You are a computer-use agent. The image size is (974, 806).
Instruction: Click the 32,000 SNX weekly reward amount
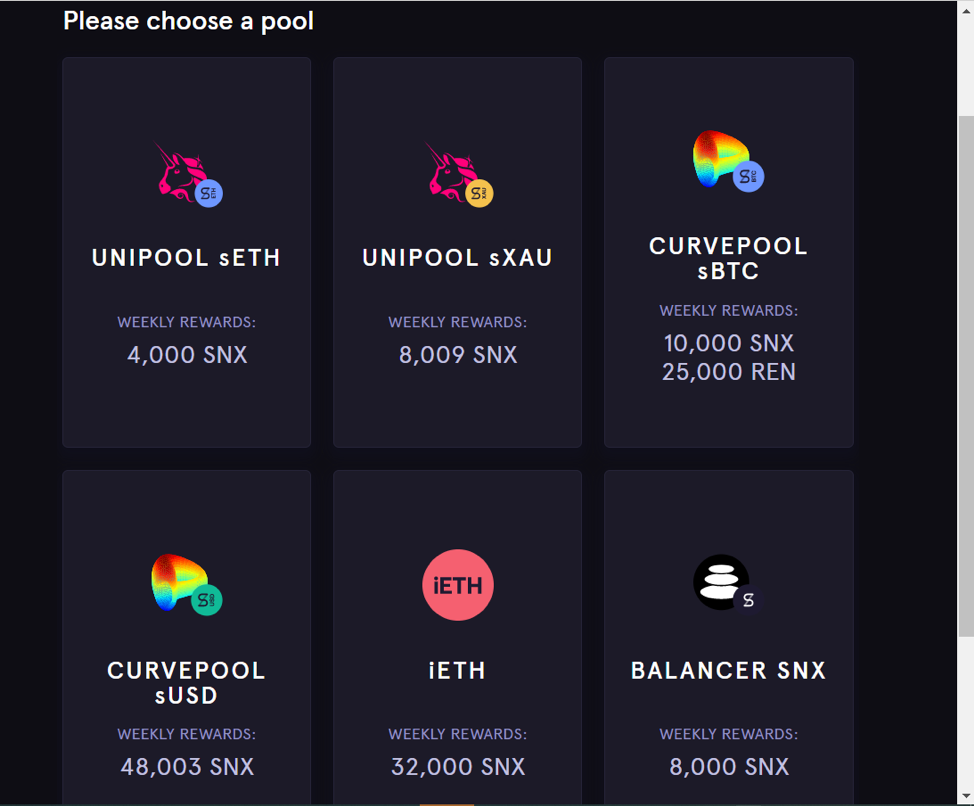[458, 767]
